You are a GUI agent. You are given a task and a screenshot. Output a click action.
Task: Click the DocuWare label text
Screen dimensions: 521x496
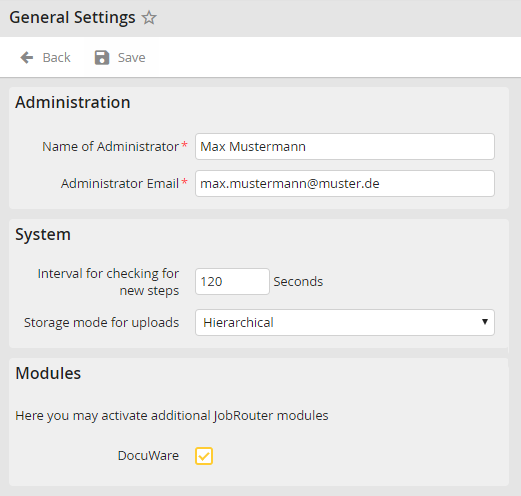click(148, 456)
